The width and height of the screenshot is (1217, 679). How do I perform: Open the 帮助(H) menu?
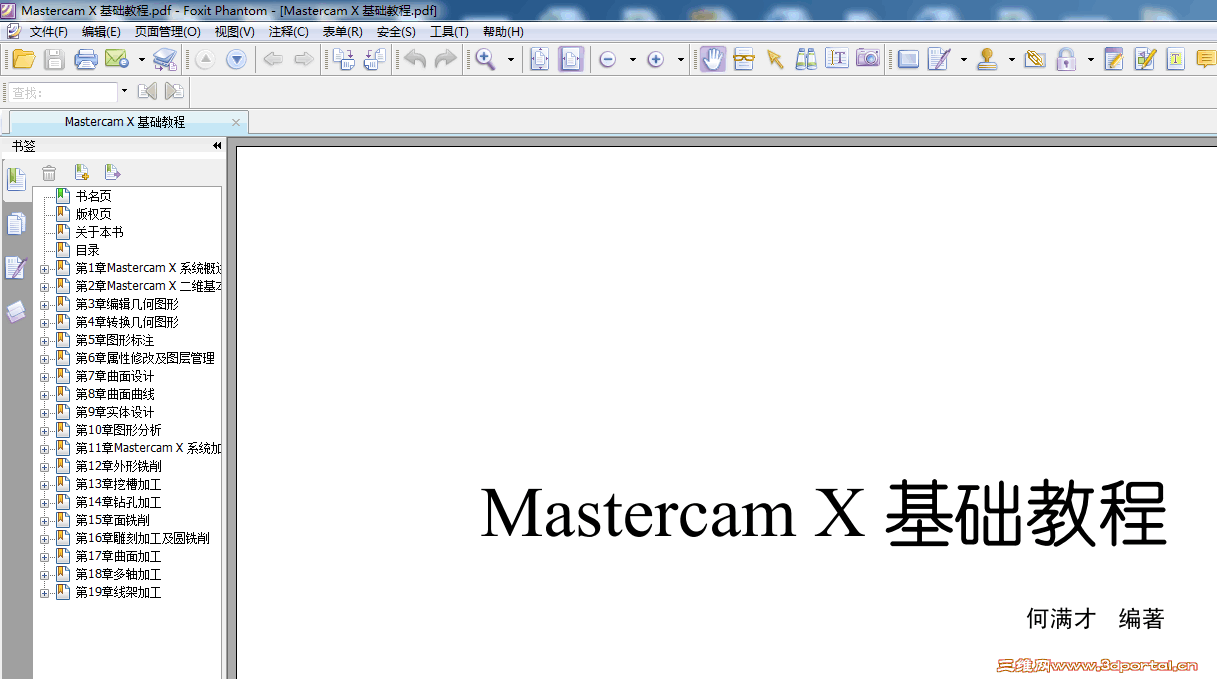[503, 32]
